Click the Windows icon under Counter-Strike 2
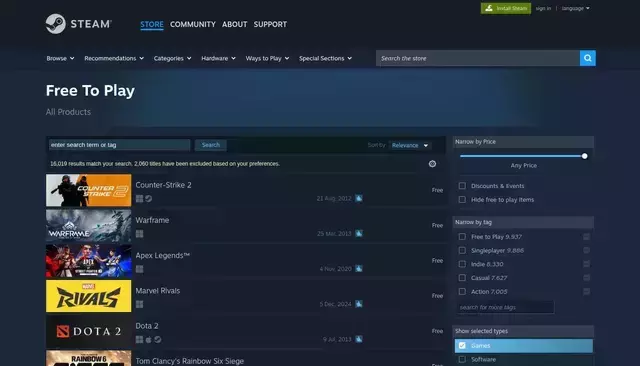Viewport: 640px width, 366px height. (139, 199)
